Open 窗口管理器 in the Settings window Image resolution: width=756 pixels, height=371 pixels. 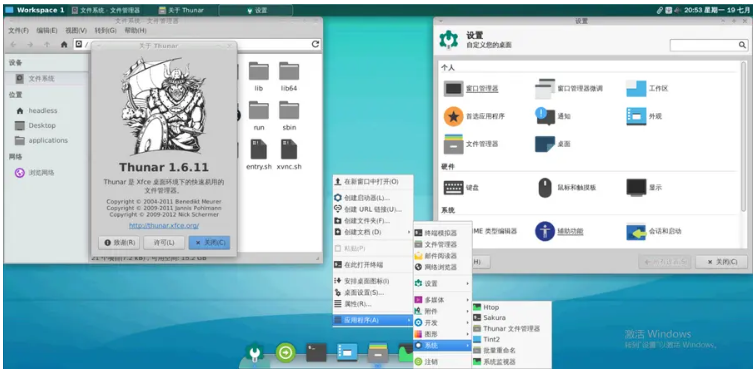pyautogui.click(x=471, y=89)
